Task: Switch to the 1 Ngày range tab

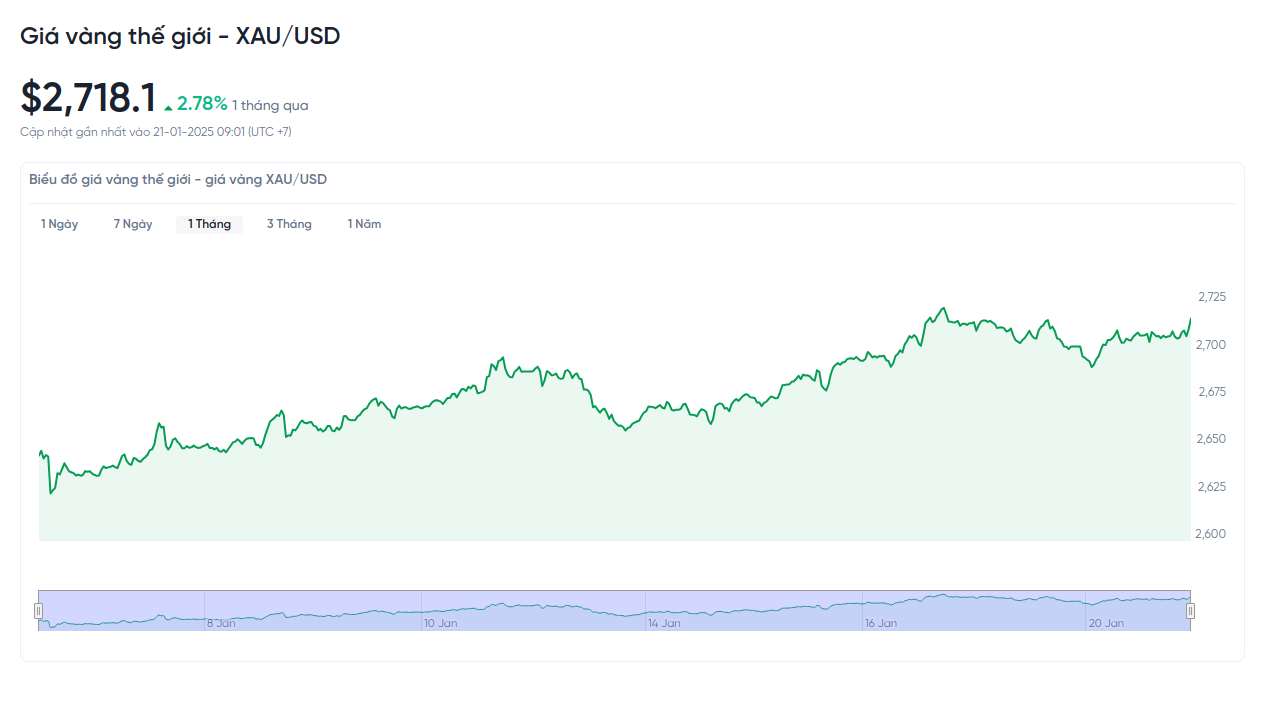Action: tap(59, 224)
